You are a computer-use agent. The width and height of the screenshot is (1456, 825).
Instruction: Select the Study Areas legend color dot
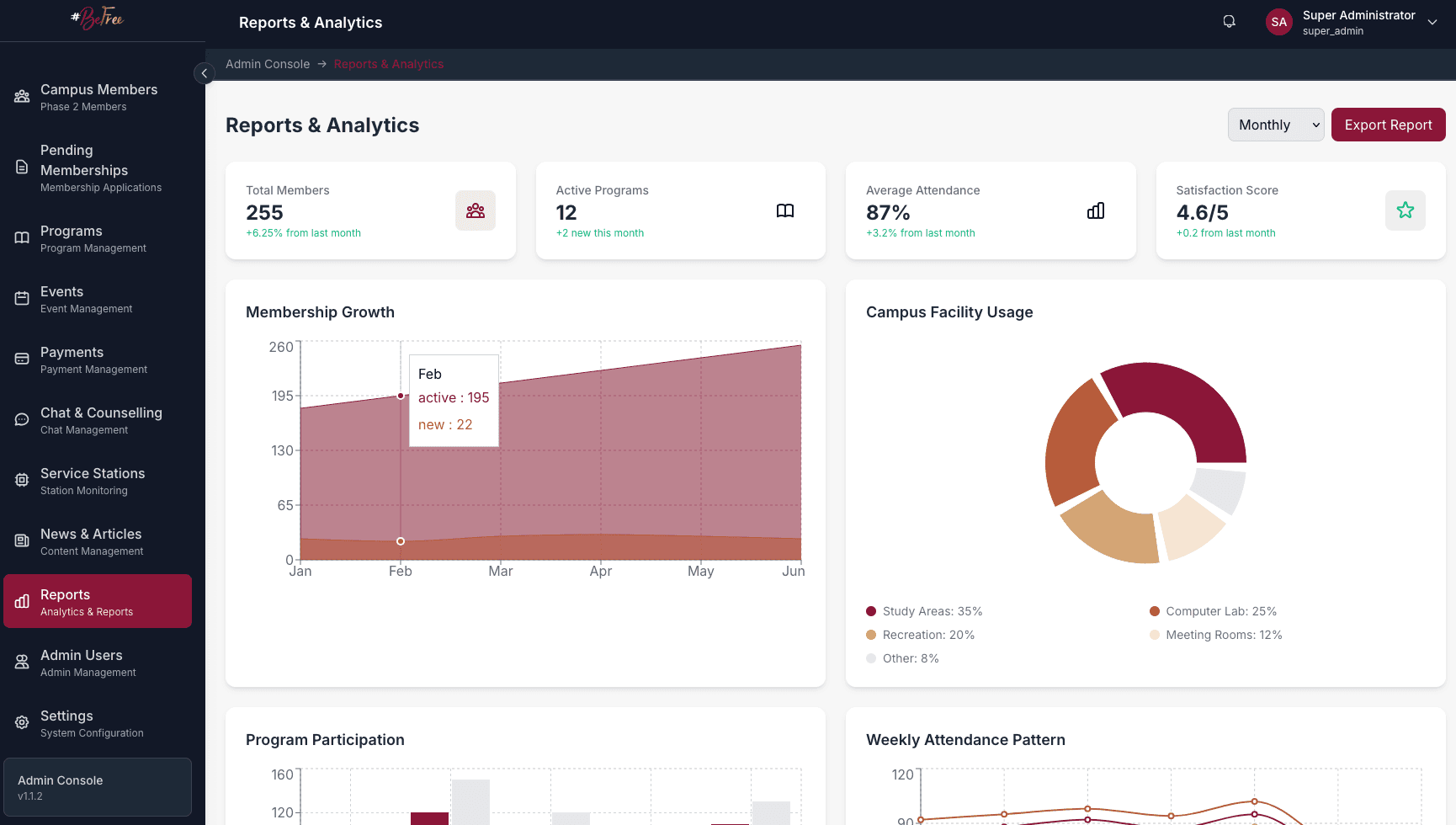pos(871,611)
